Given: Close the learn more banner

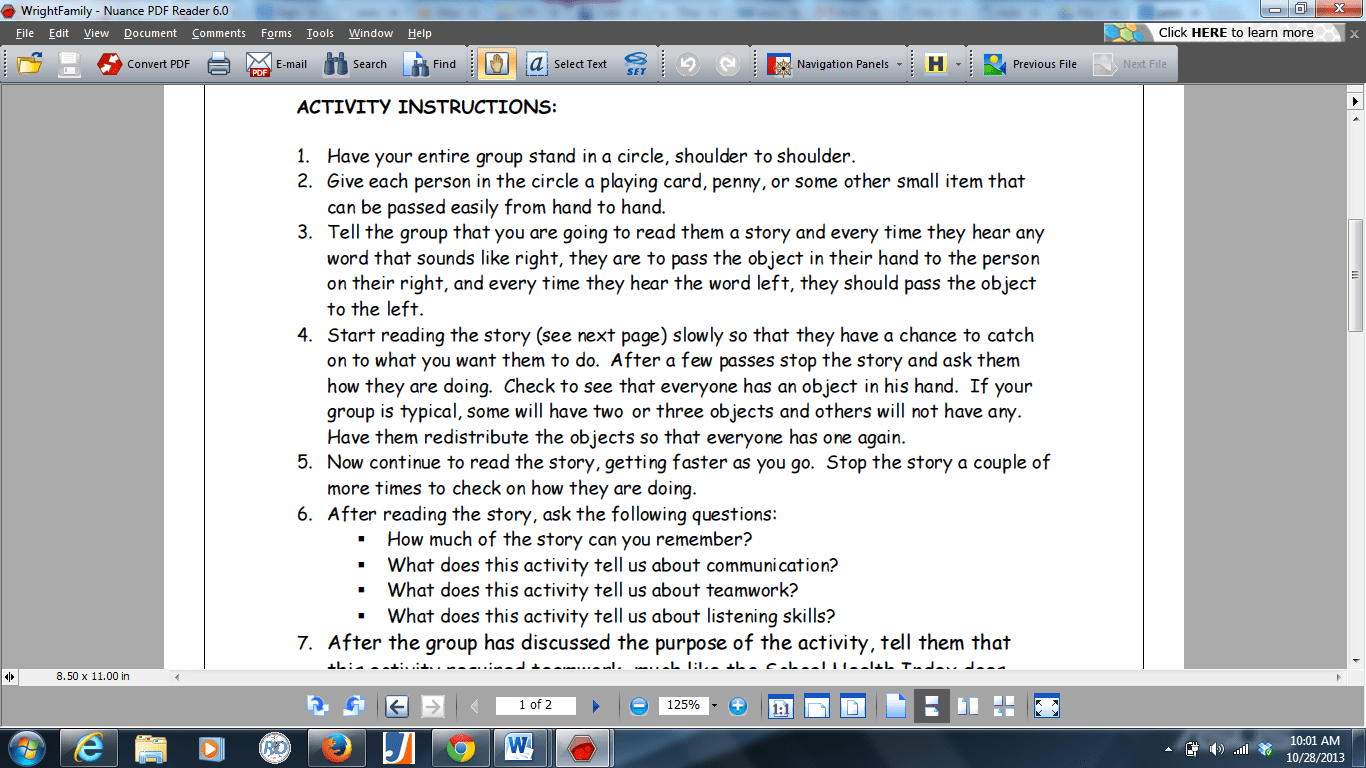Looking at the screenshot, I should [1353, 33].
